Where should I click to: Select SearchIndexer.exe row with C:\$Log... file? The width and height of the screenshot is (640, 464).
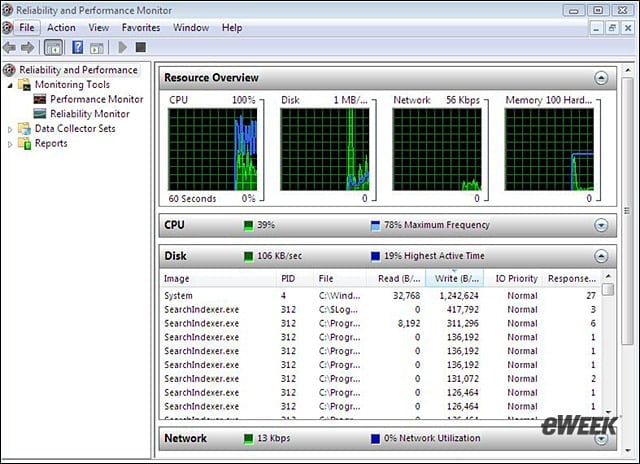coord(380,309)
